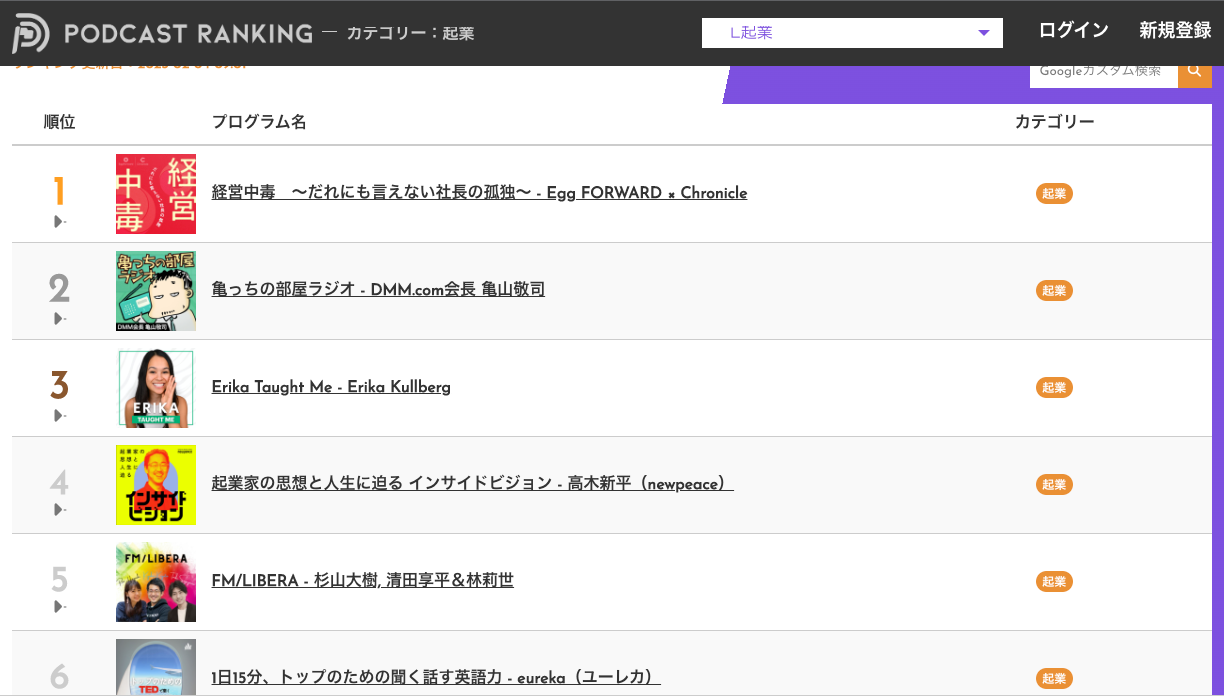Click the 経営中毒 red cover thumbnail

(156, 194)
